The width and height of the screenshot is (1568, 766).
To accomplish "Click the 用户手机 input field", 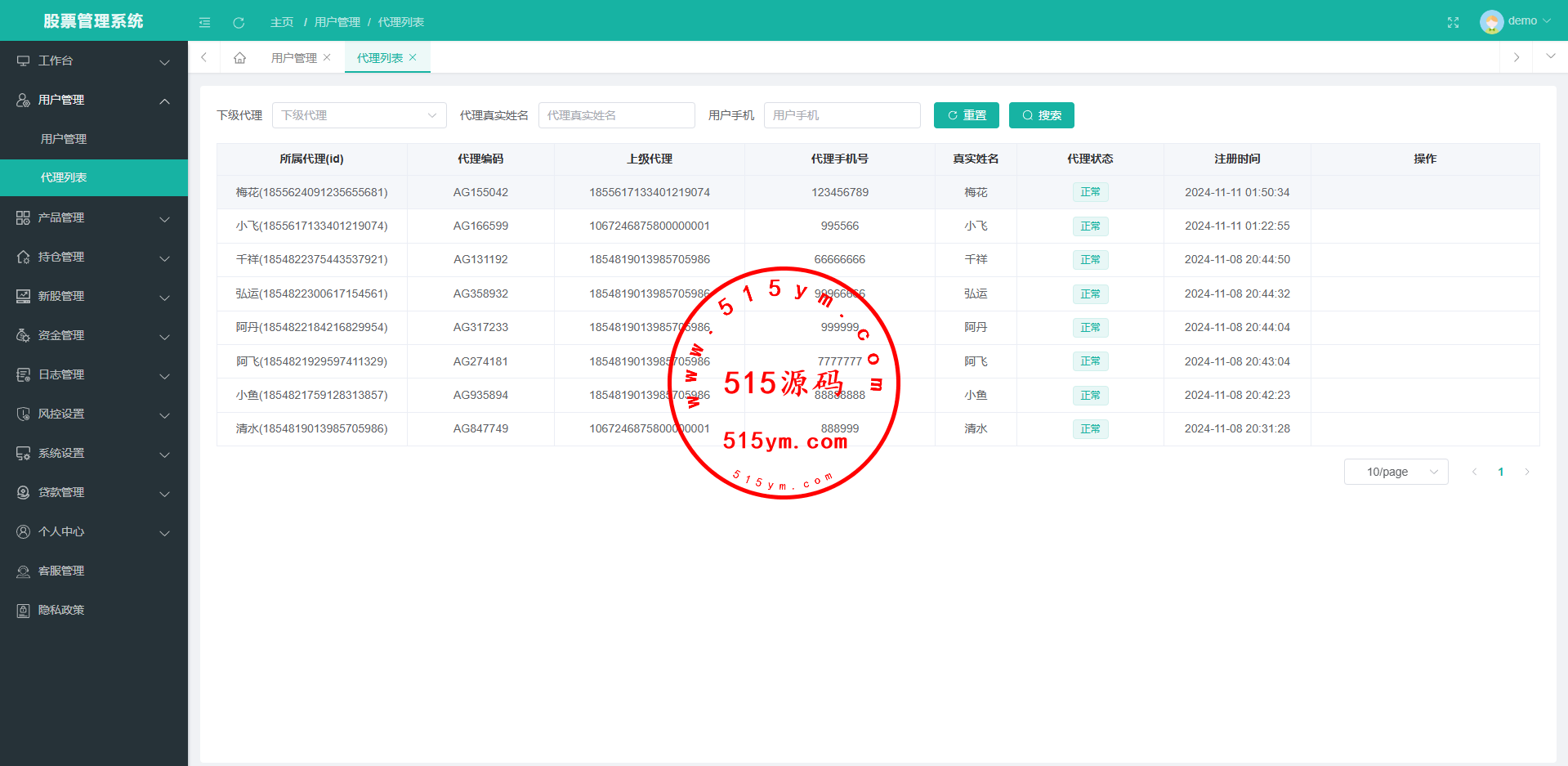I will pos(842,115).
